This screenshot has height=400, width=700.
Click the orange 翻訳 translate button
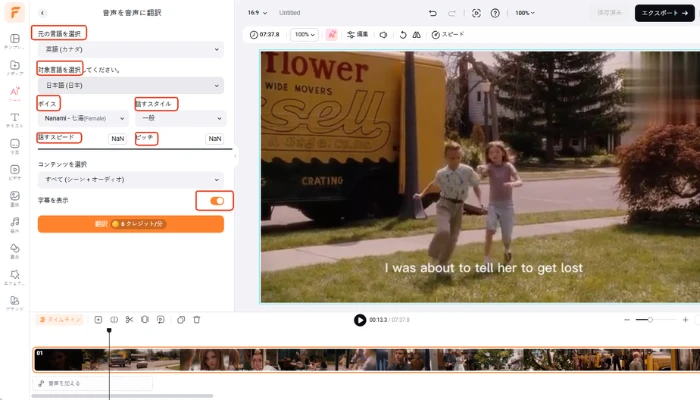tap(130, 224)
